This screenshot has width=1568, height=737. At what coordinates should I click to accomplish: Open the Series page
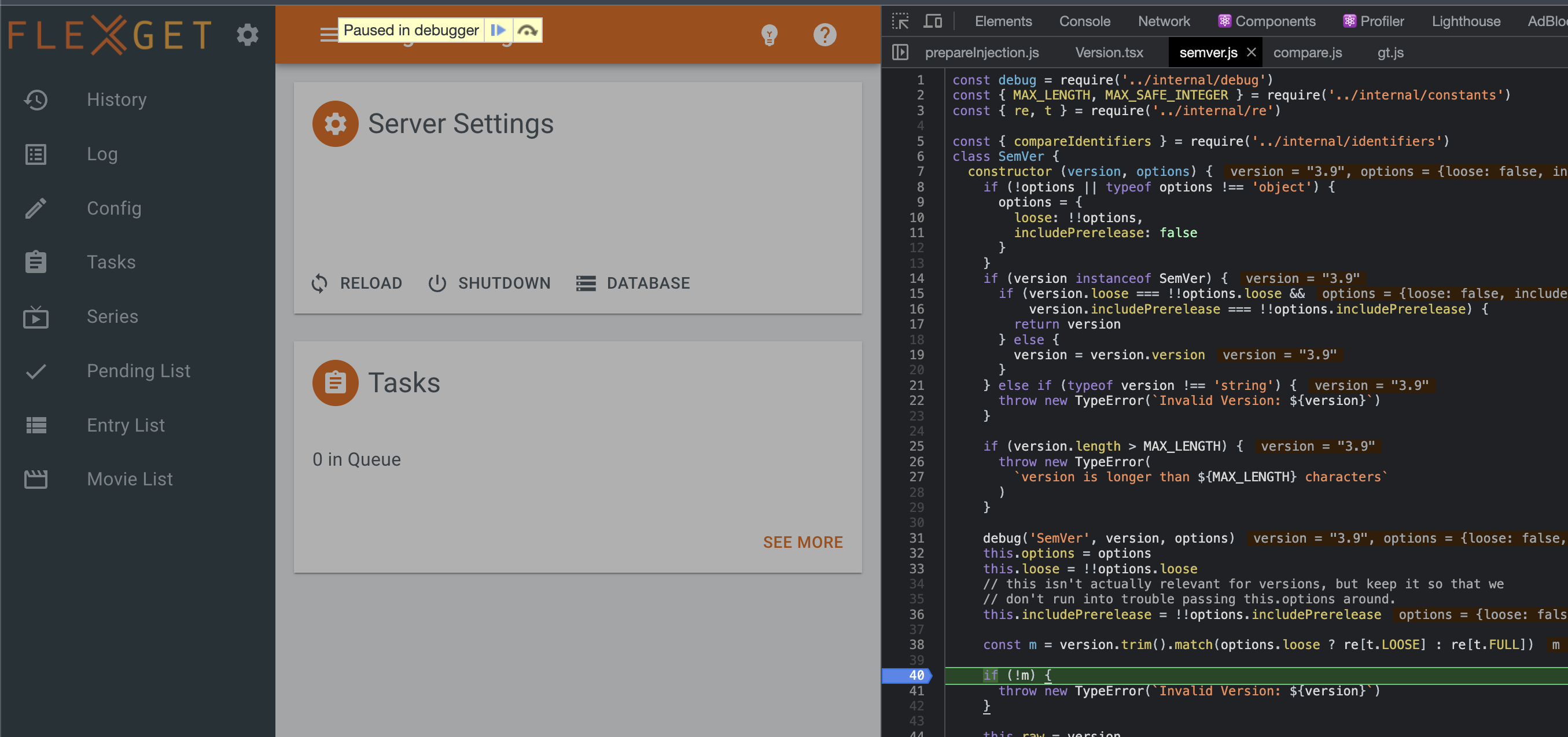tap(112, 316)
